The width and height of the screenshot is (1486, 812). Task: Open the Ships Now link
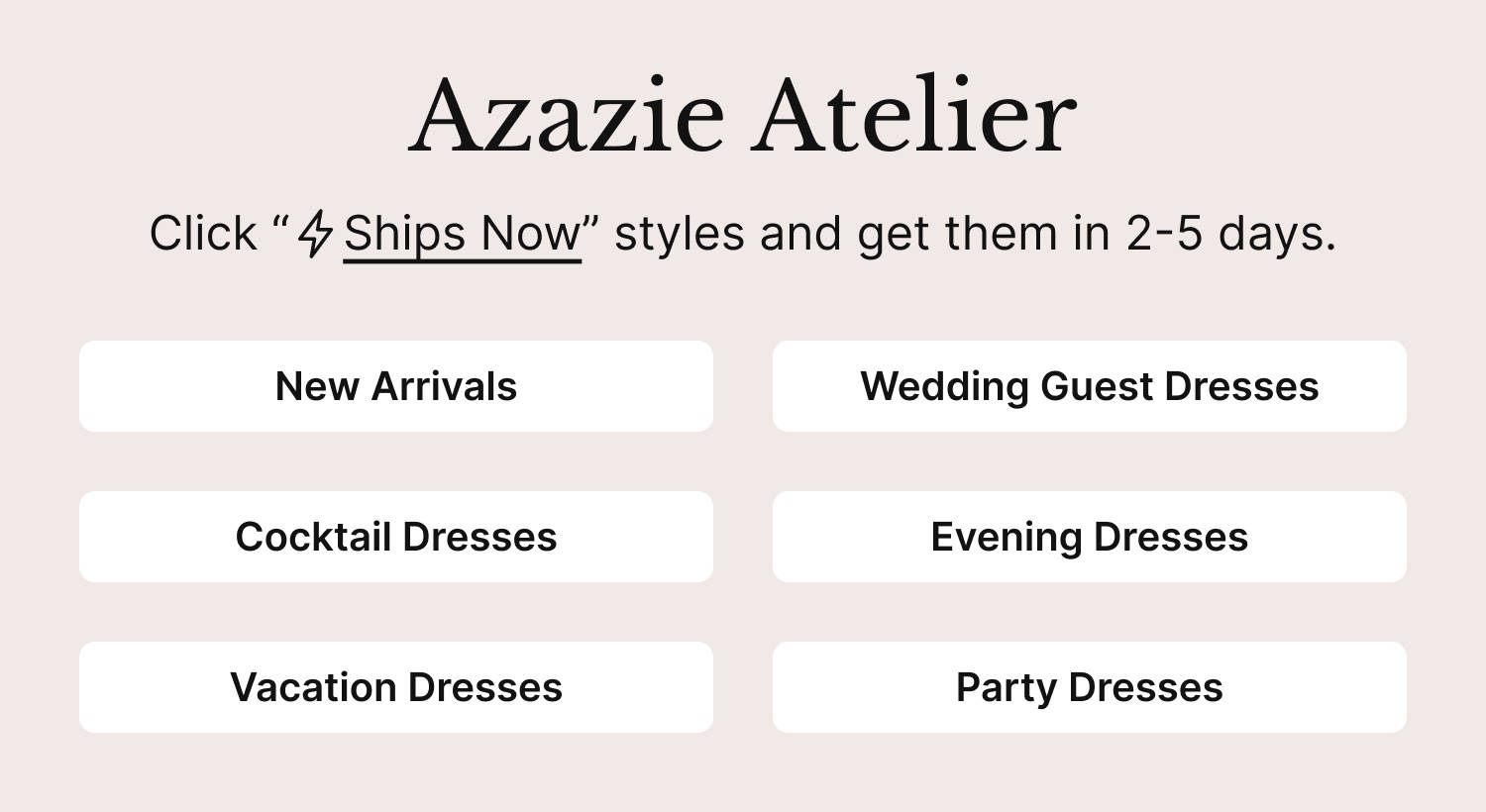pos(462,235)
